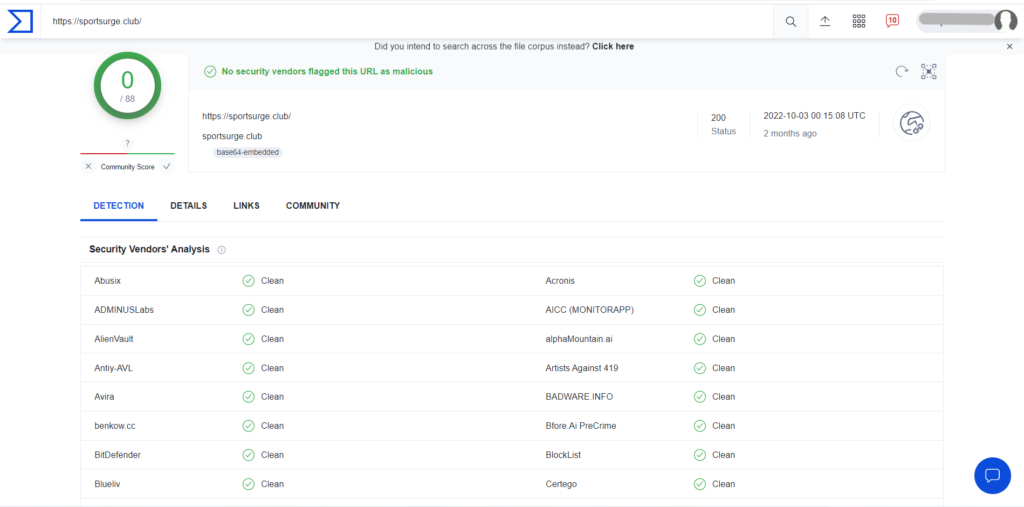The width and height of the screenshot is (1024, 507).
Task: Switch to the DETECTION tab
Action: click(119, 206)
